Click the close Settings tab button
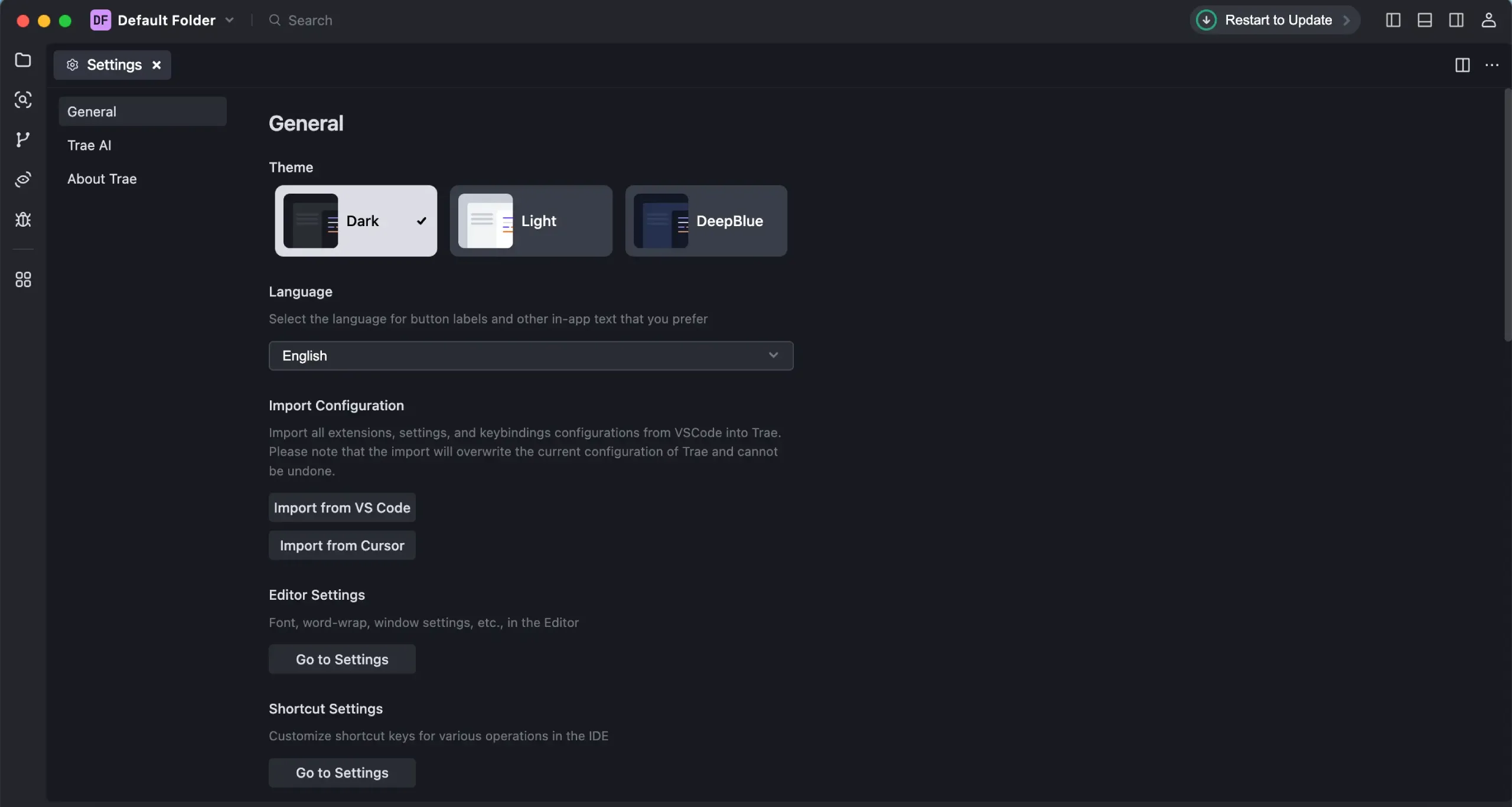The height and width of the screenshot is (807, 1512). coord(156,64)
